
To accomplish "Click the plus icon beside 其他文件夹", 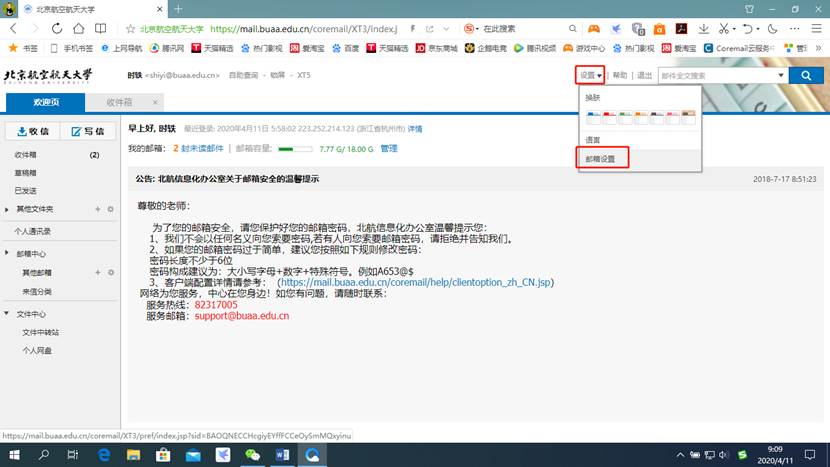I will tap(97, 209).
